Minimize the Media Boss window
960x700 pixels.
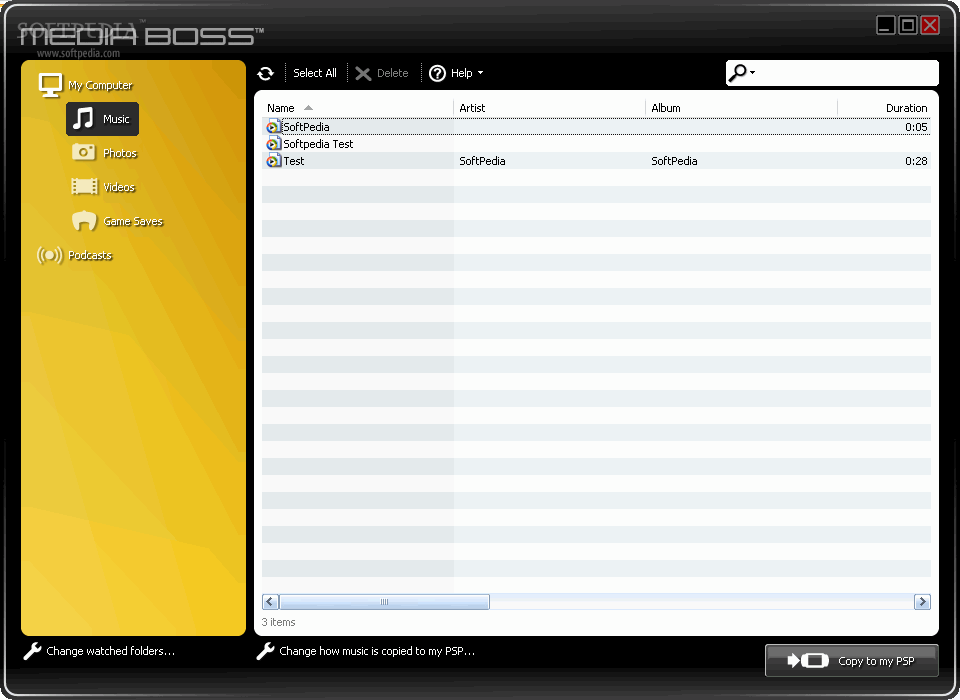tap(886, 25)
